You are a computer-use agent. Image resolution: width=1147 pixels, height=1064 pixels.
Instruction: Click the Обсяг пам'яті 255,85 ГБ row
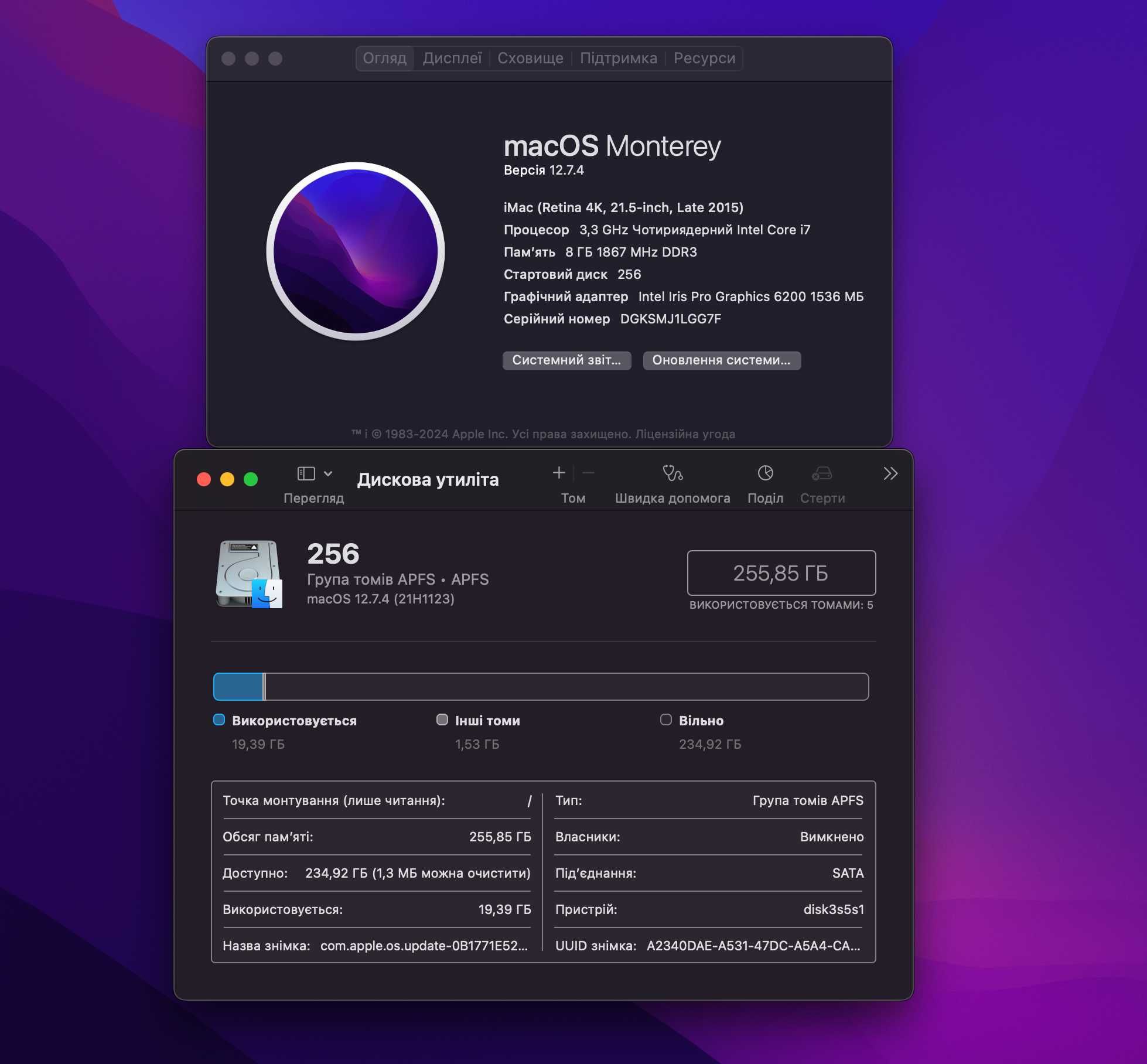coord(377,837)
